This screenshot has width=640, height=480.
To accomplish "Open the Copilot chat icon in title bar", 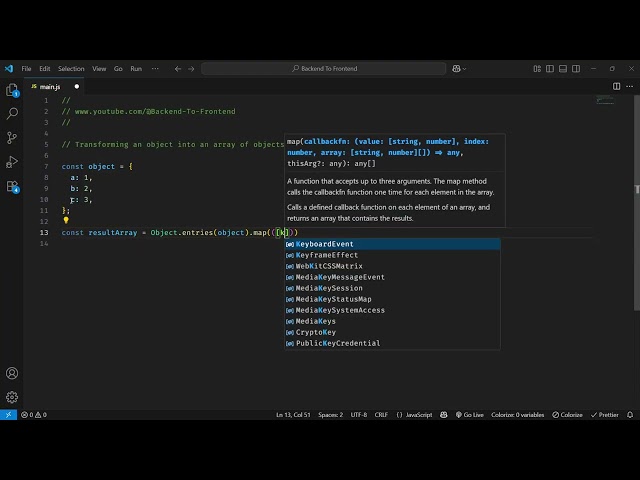I will click(456, 69).
